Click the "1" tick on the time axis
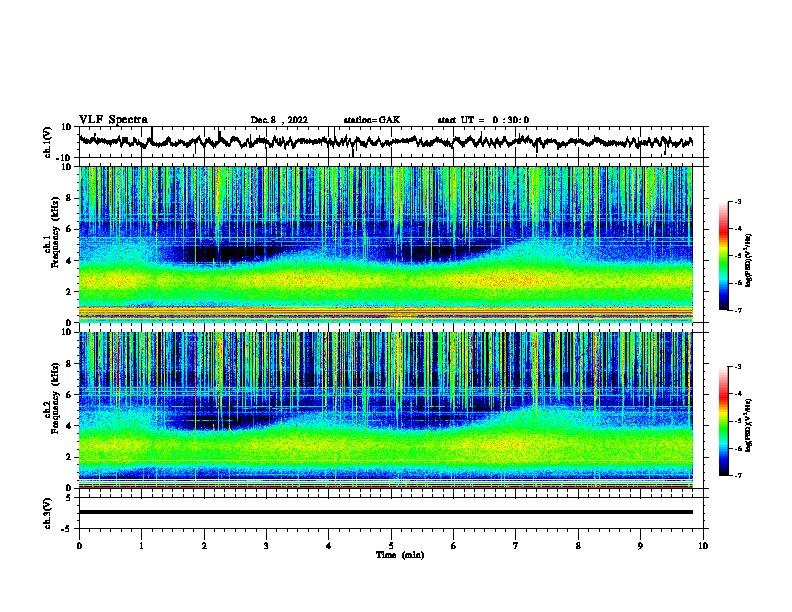The image size is (792, 612). click(141, 546)
